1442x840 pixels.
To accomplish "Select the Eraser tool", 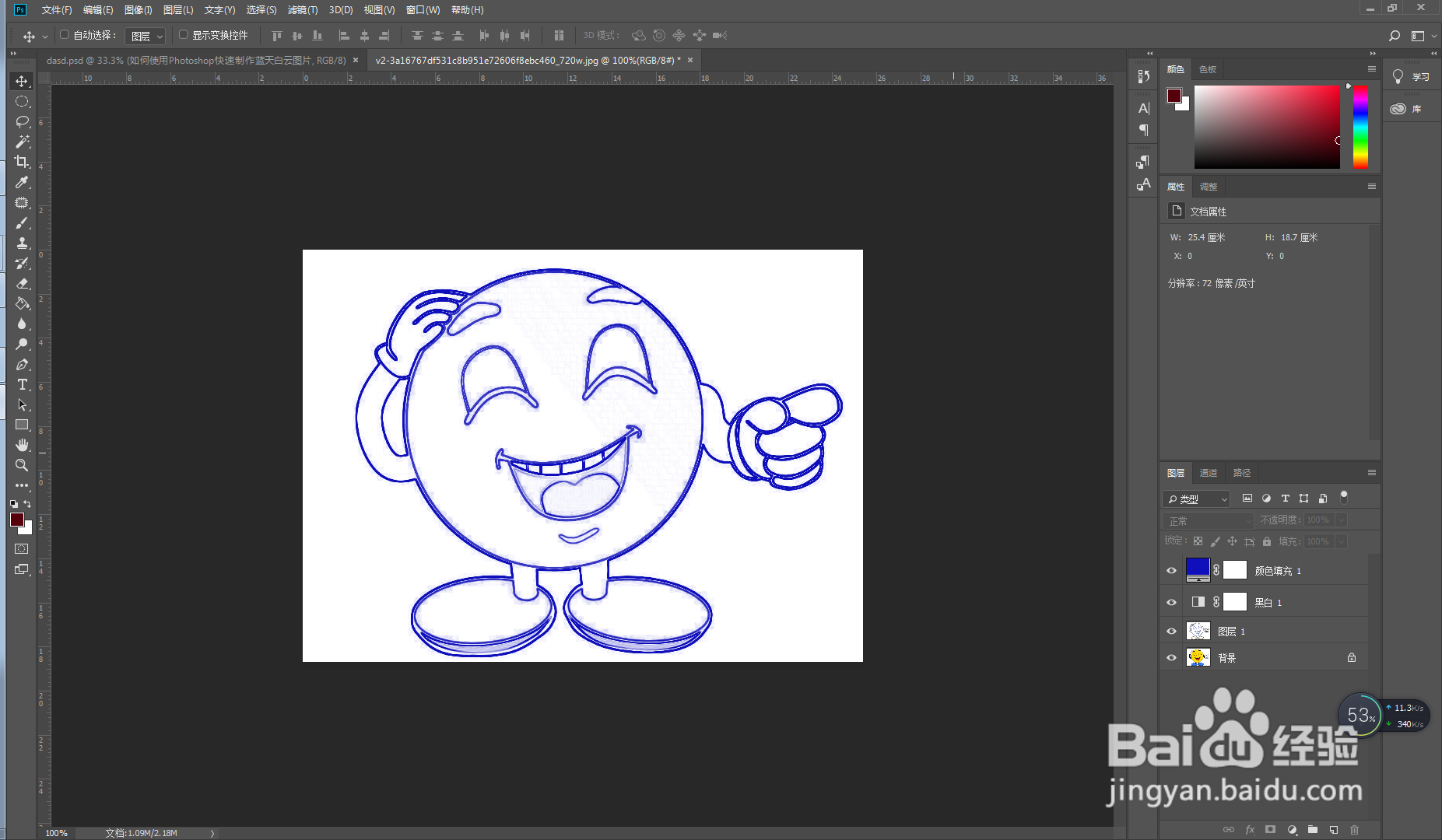I will 22,283.
